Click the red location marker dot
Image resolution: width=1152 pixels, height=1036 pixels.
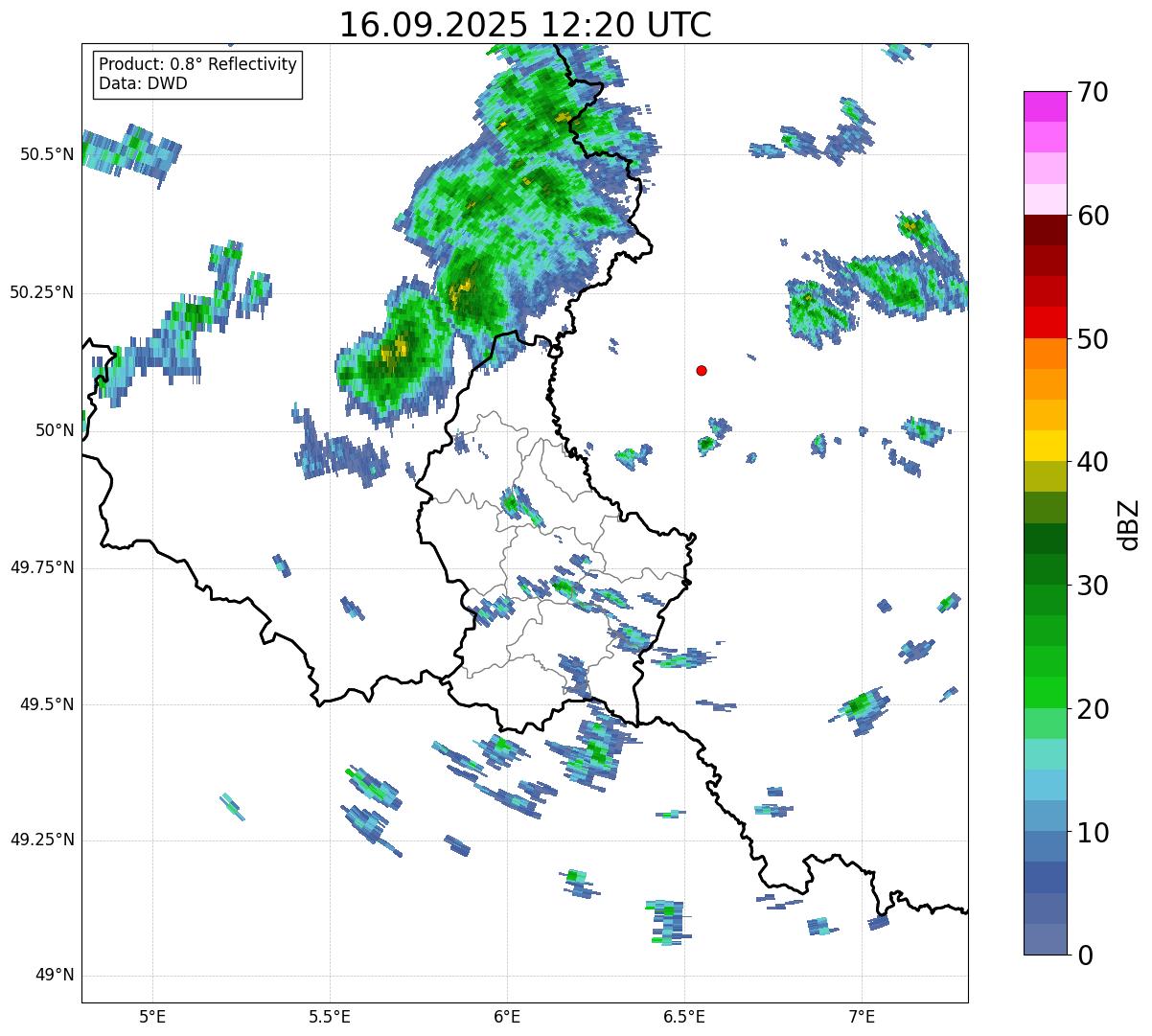pyautogui.click(x=702, y=371)
